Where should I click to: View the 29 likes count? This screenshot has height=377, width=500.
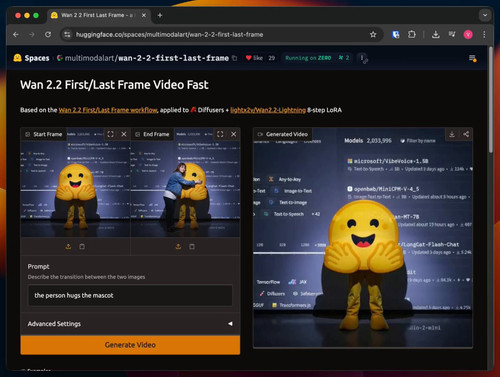[272, 58]
